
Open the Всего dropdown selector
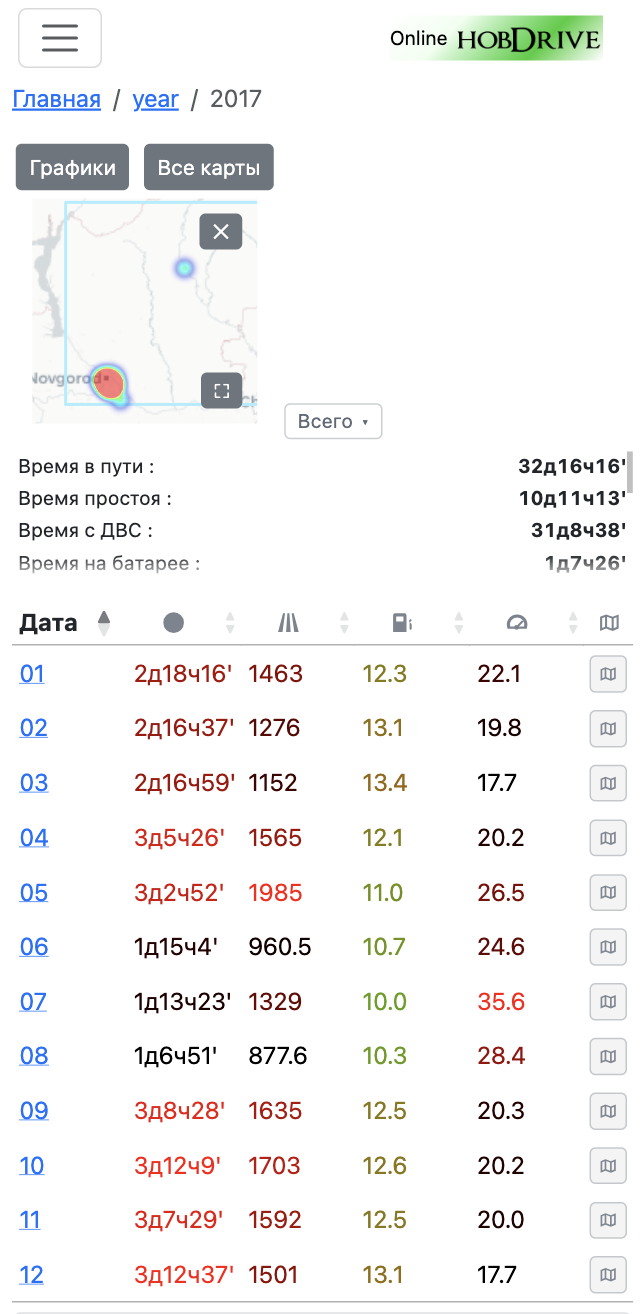(x=333, y=421)
